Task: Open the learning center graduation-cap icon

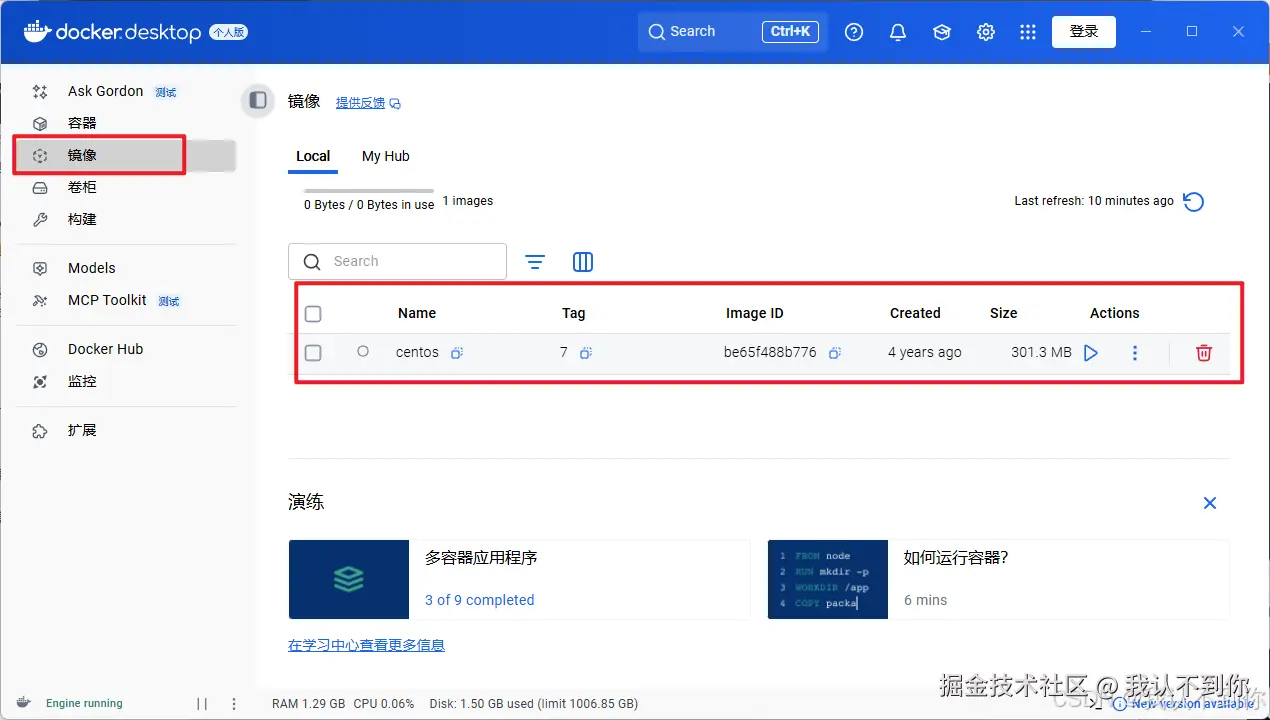Action: click(941, 31)
